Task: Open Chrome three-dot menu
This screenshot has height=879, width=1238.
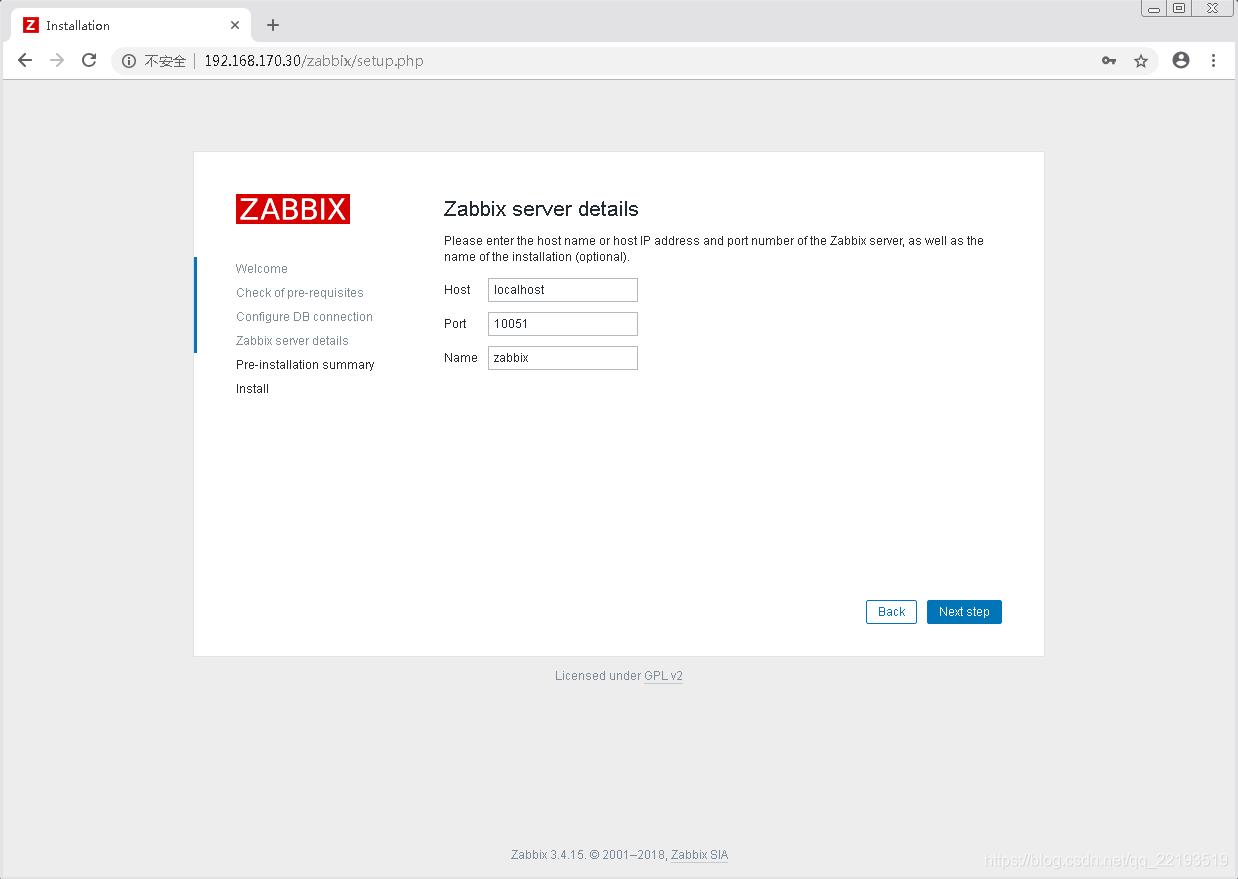Action: pos(1213,60)
